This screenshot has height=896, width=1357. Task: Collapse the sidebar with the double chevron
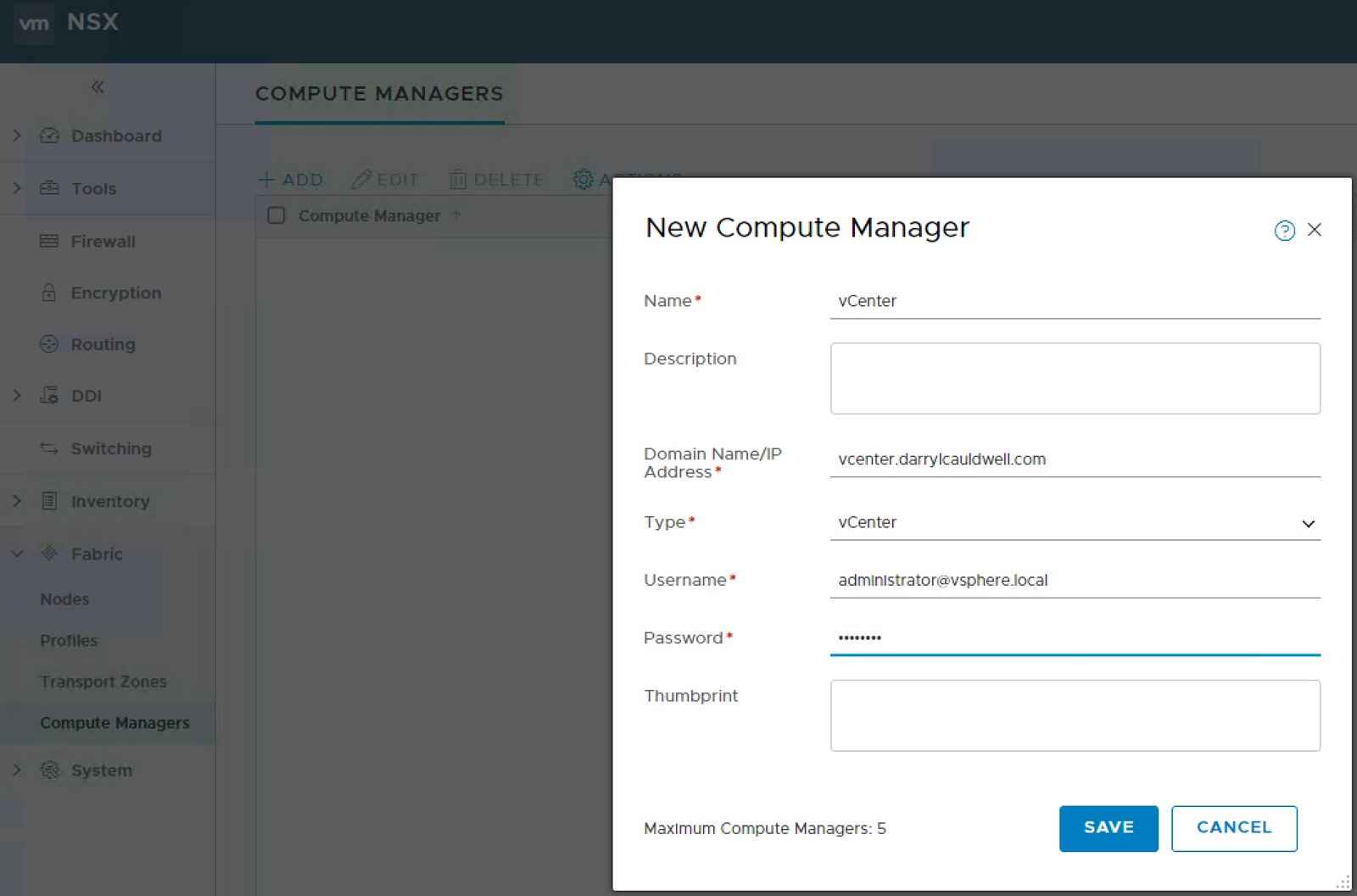coord(98,87)
